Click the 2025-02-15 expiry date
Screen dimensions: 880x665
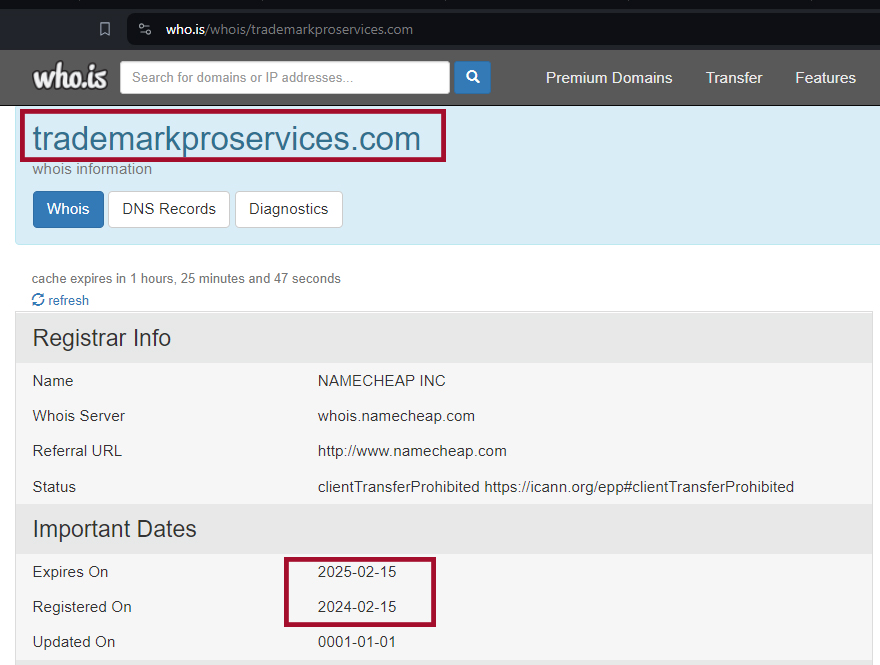pos(357,572)
